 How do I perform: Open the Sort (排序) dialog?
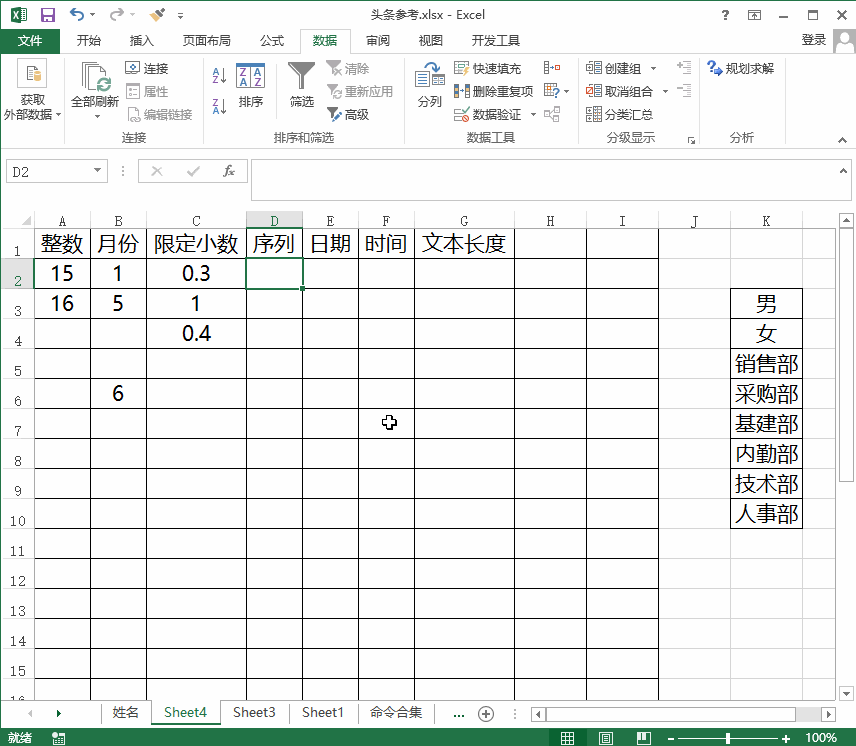point(251,86)
